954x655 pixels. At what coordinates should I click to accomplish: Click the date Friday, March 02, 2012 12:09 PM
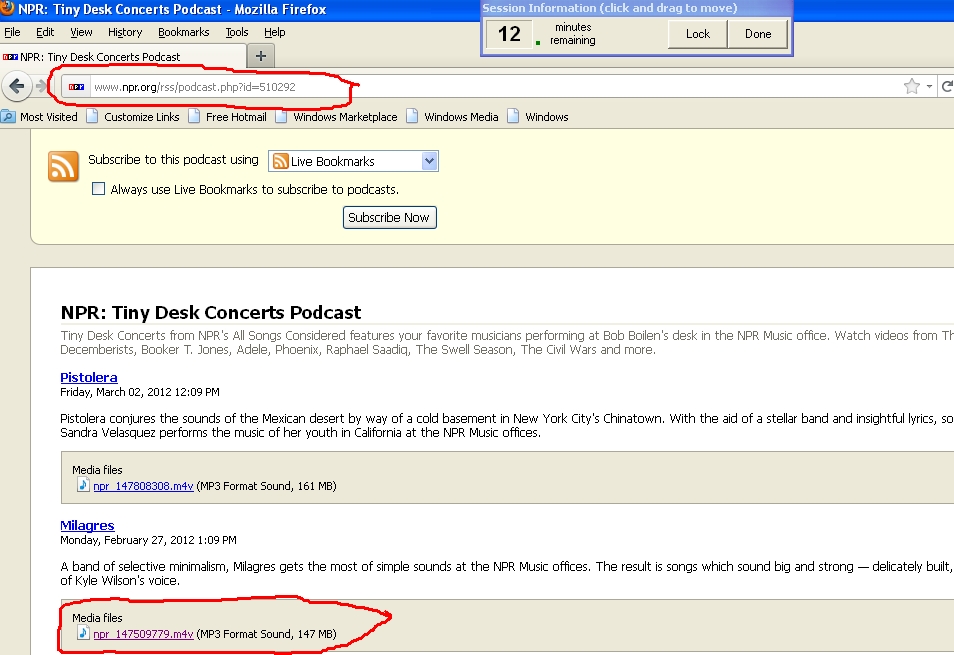(x=140, y=392)
